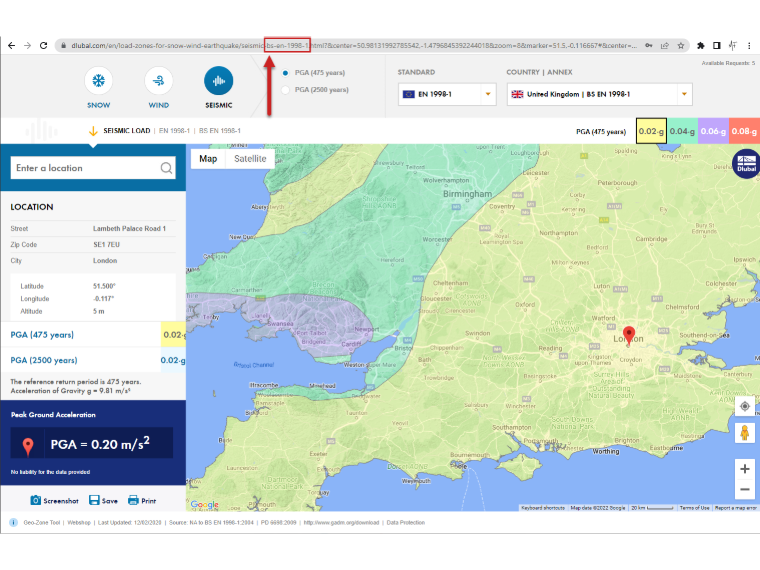The width and height of the screenshot is (760, 570).
Task: Click the info icon in footer
Action: 14,522
